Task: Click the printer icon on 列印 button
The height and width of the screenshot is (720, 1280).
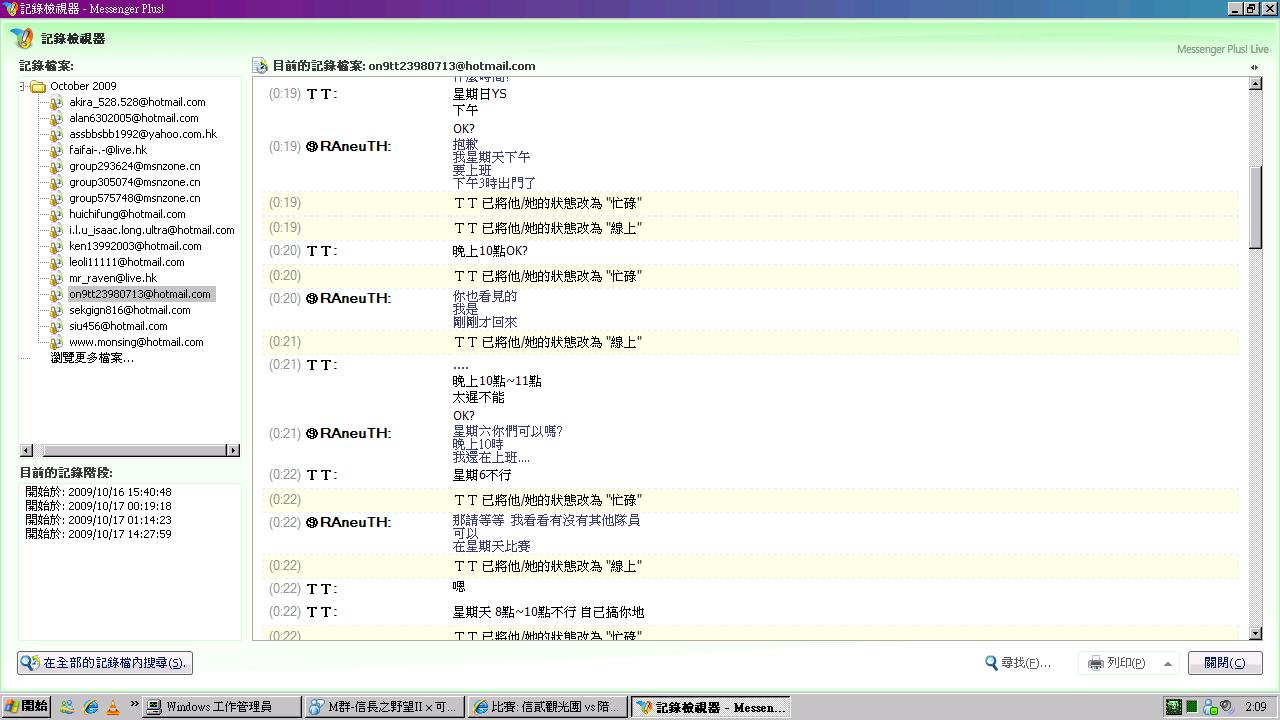Action: coord(1095,663)
